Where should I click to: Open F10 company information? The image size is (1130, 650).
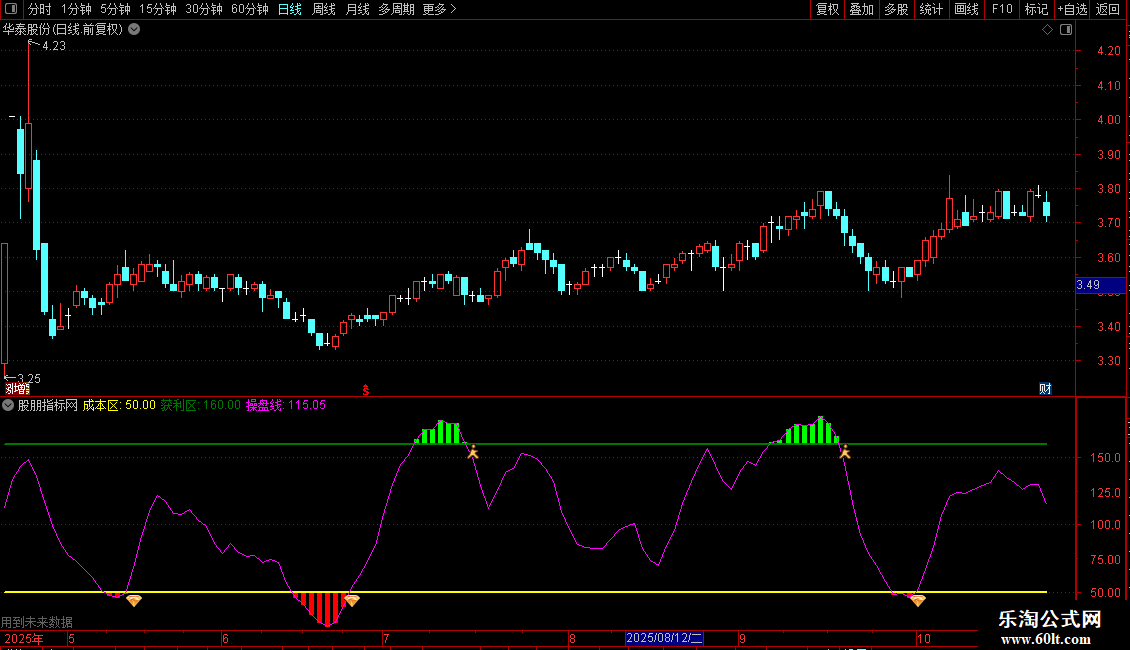coord(1002,9)
